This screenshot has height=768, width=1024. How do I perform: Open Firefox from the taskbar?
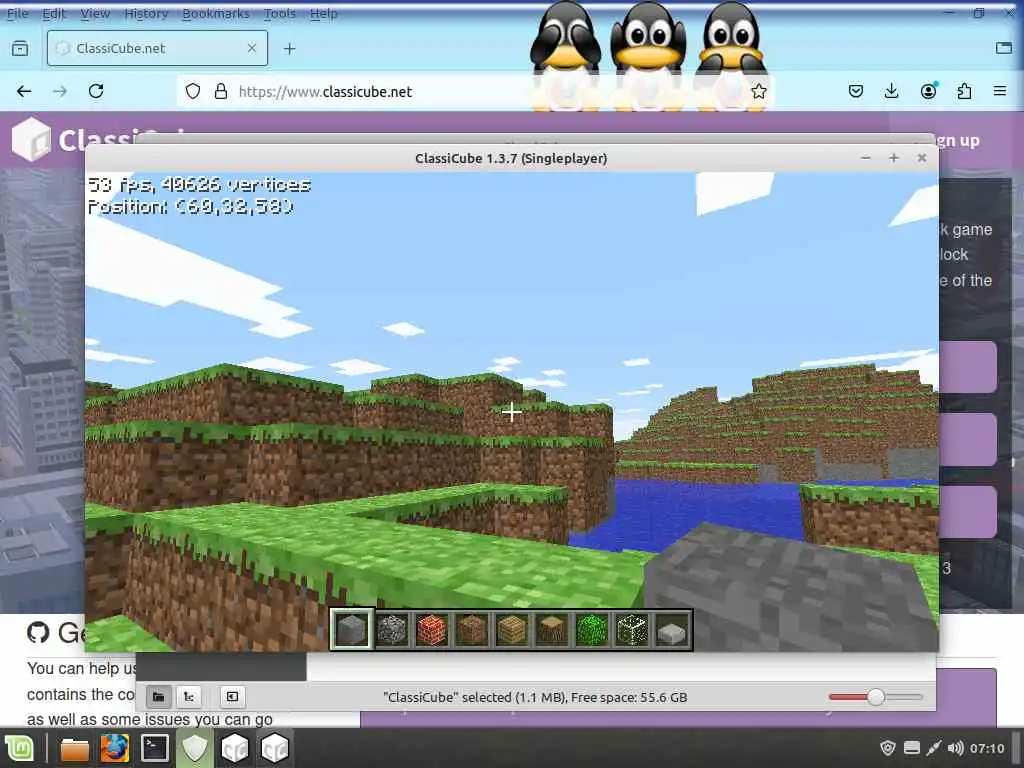pyautogui.click(x=114, y=748)
